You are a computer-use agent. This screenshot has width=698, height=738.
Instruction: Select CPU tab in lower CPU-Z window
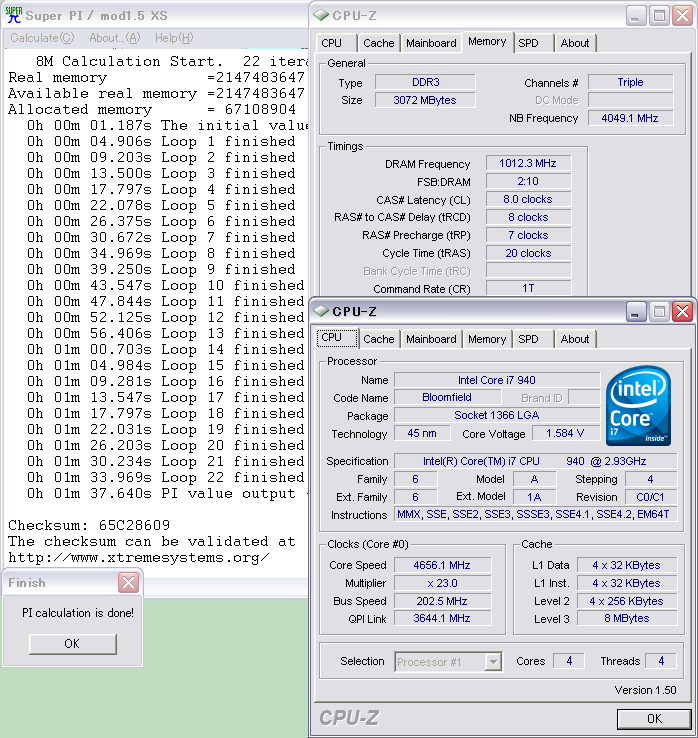(337, 338)
